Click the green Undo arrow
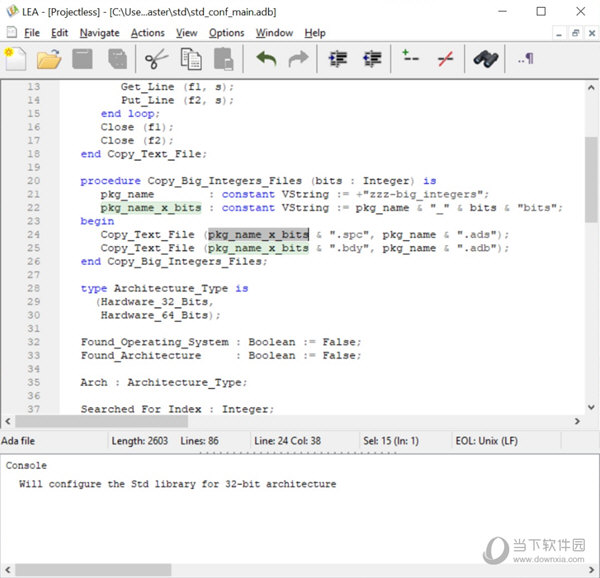This screenshot has height=578, width=600. coord(266,59)
